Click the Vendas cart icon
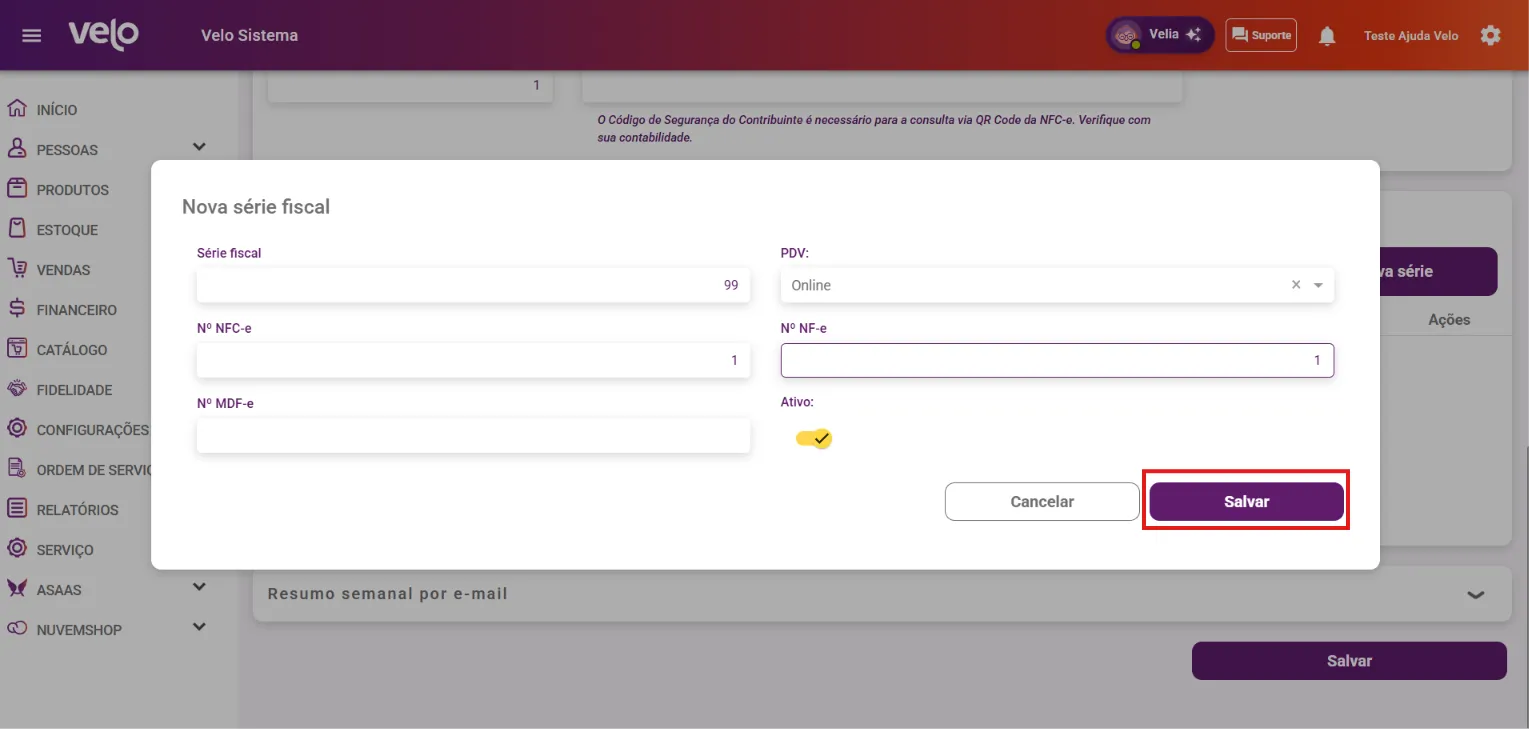Screen dimensions: 1529x729 point(16,269)
